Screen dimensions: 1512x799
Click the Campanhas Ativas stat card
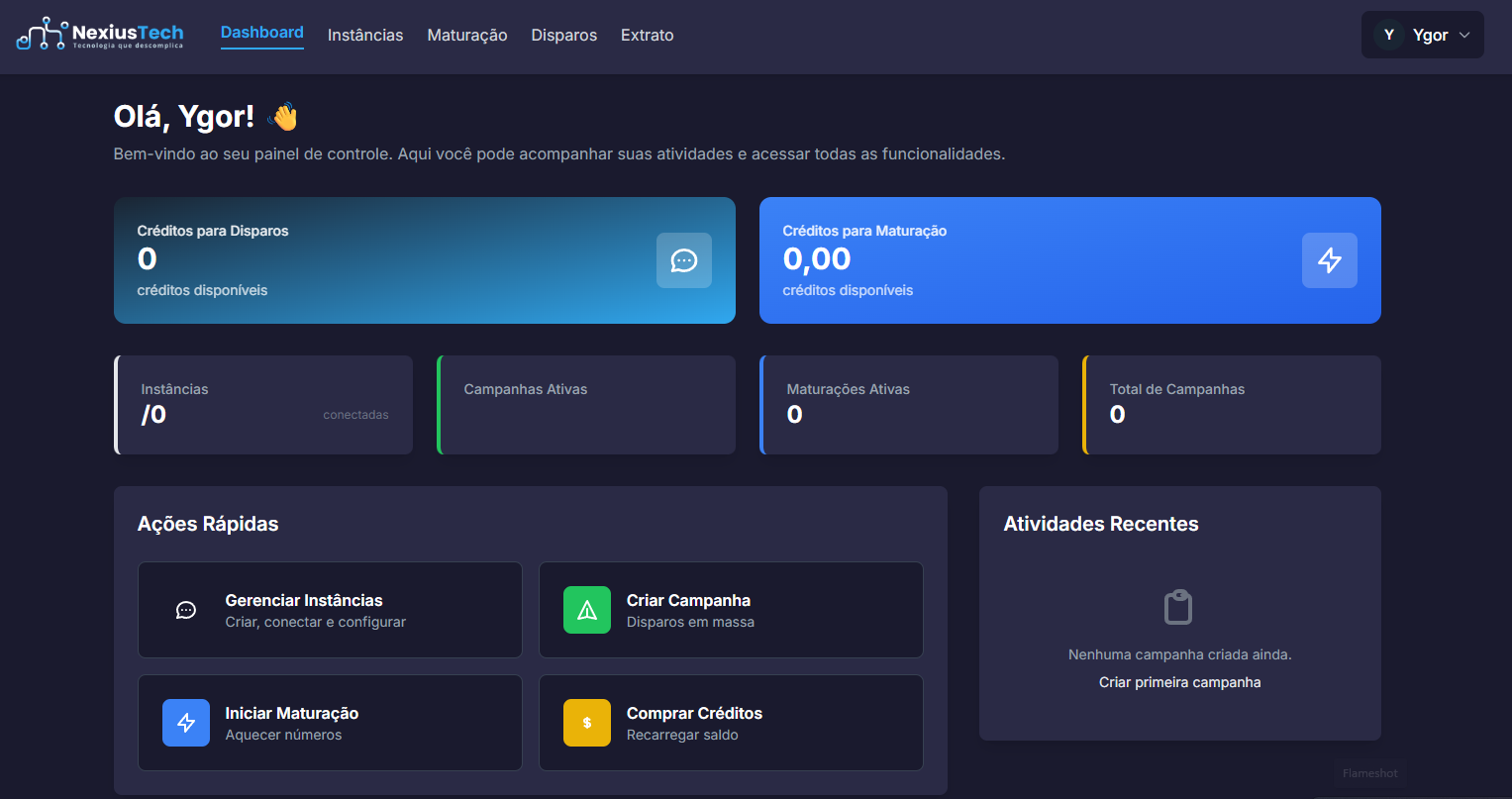click(585, 404)
